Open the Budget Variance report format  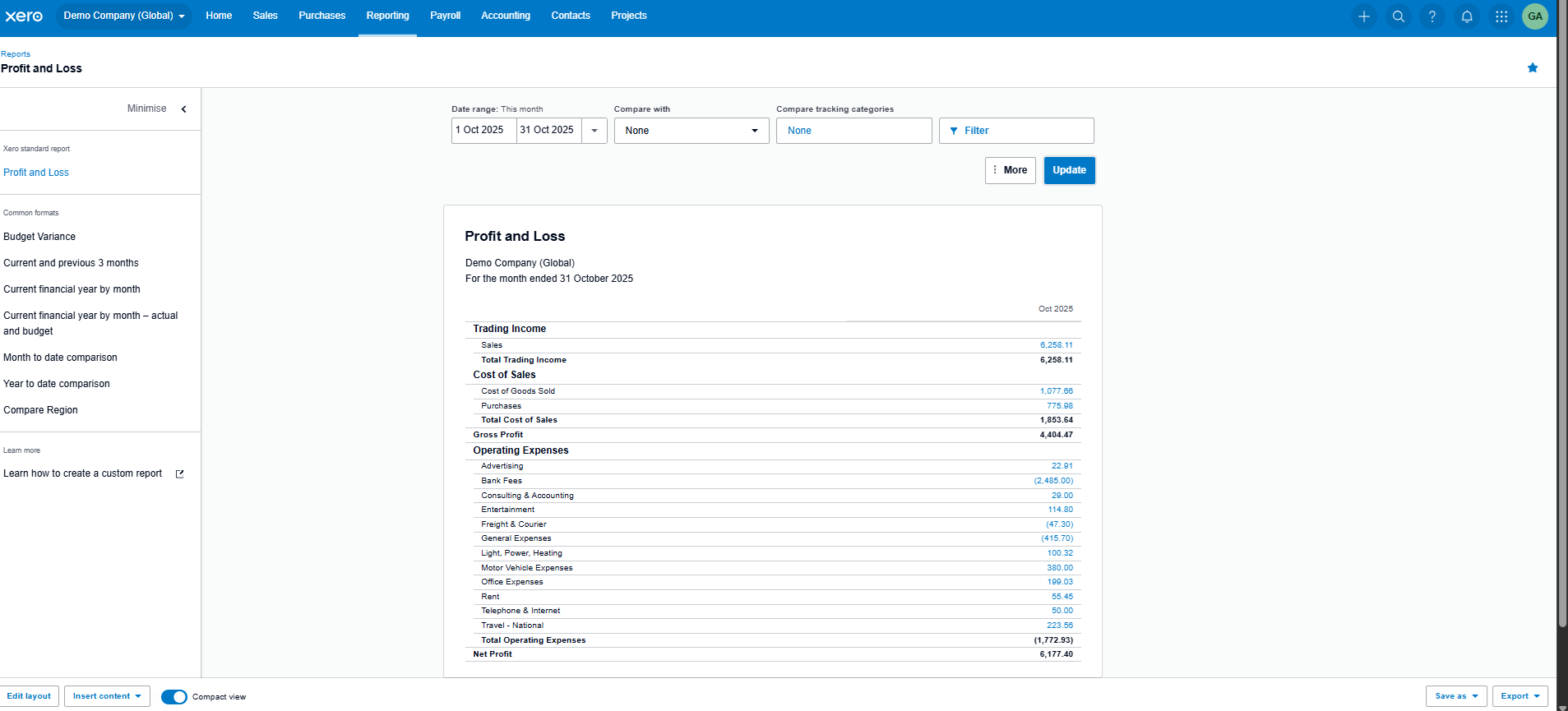(39, 237)
